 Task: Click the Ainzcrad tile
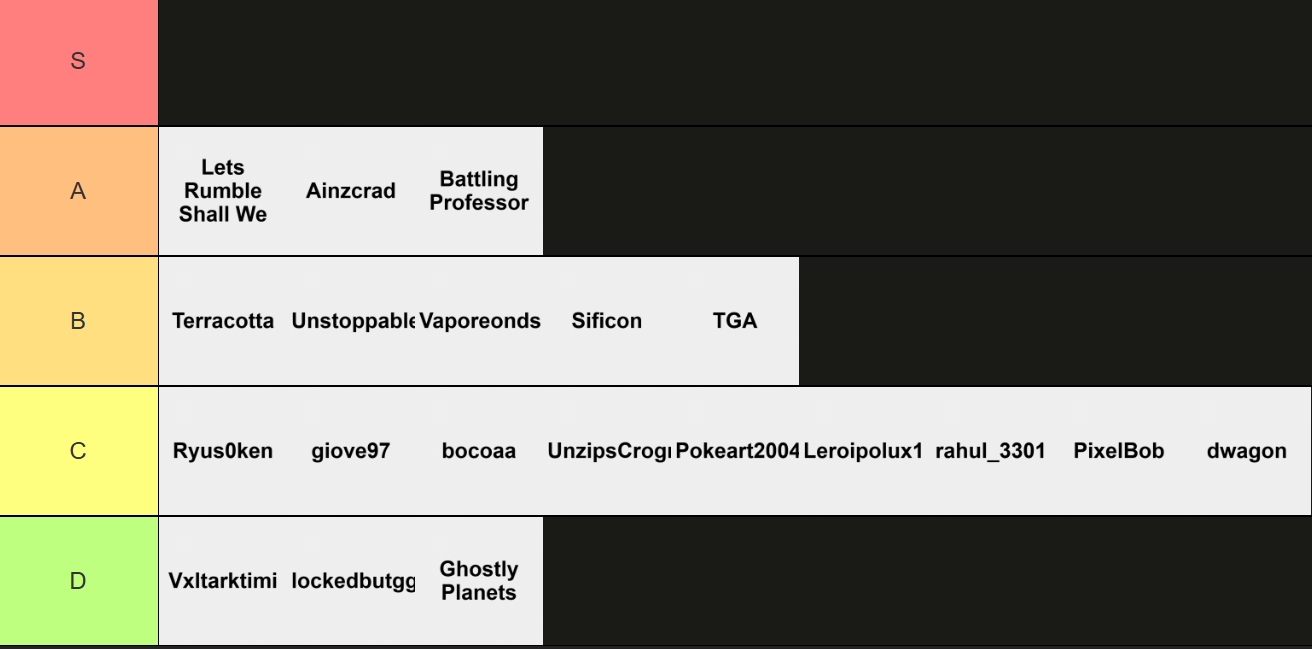pos(351,191)
